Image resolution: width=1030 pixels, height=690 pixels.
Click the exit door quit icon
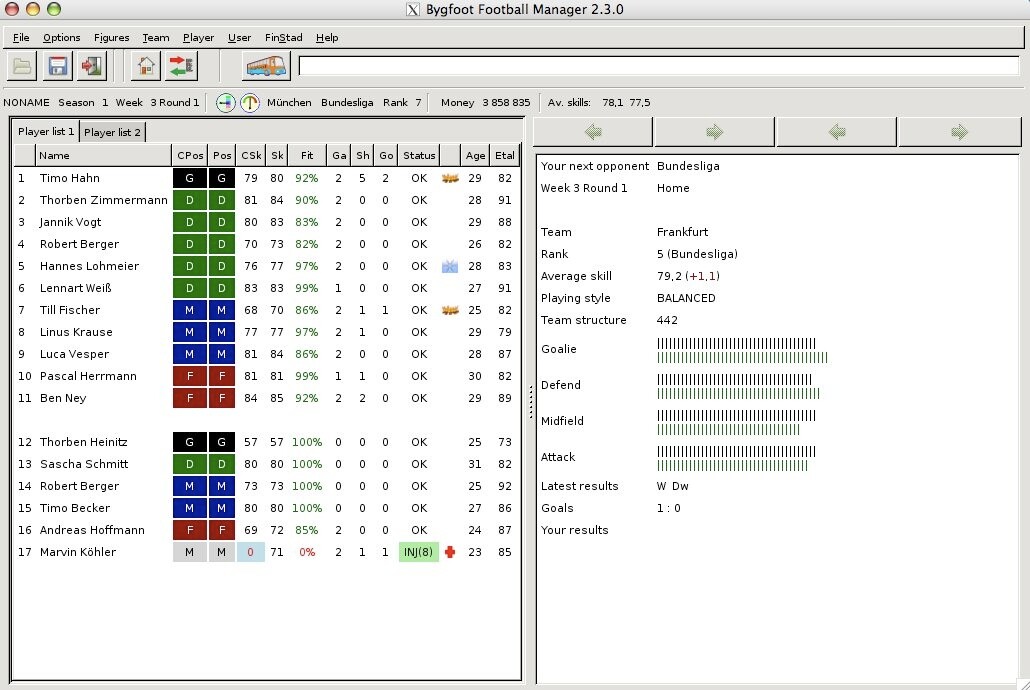click(92, 66)
